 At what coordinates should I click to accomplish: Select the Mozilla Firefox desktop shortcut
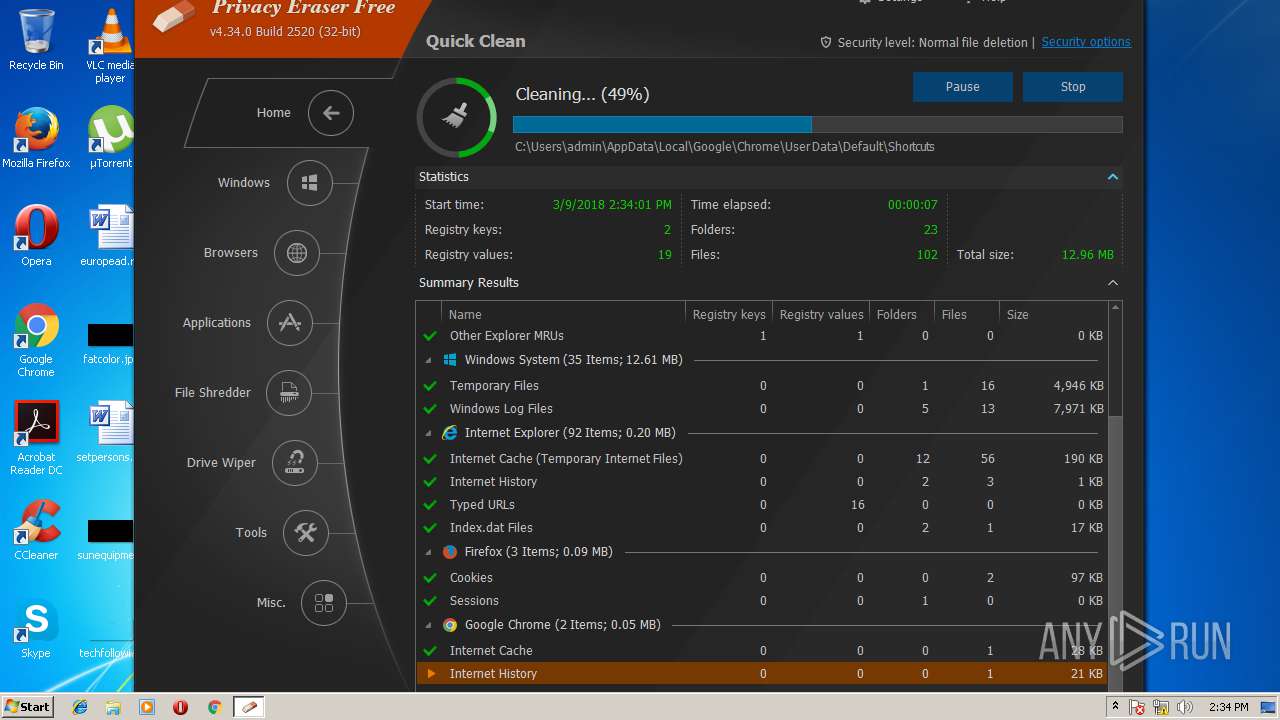coord(36,138)
